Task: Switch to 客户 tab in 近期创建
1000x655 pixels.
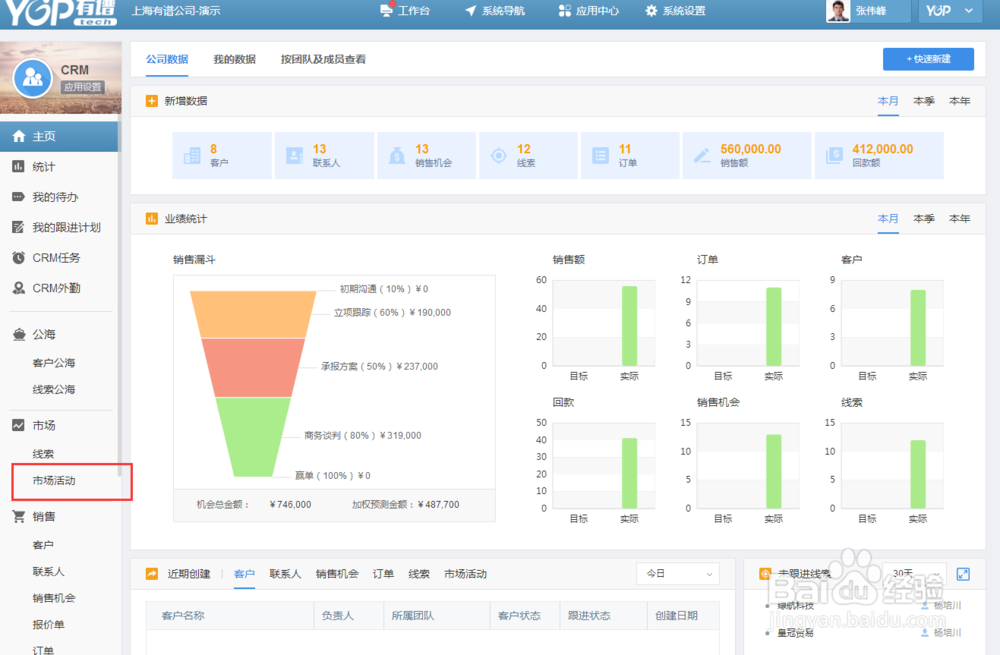Action: click(244, 574)
